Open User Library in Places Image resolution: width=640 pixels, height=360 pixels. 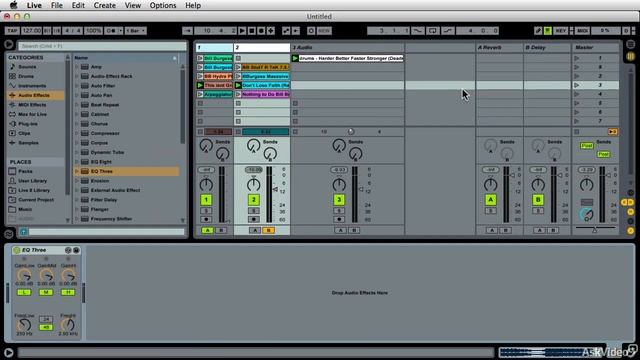(32, 181)
